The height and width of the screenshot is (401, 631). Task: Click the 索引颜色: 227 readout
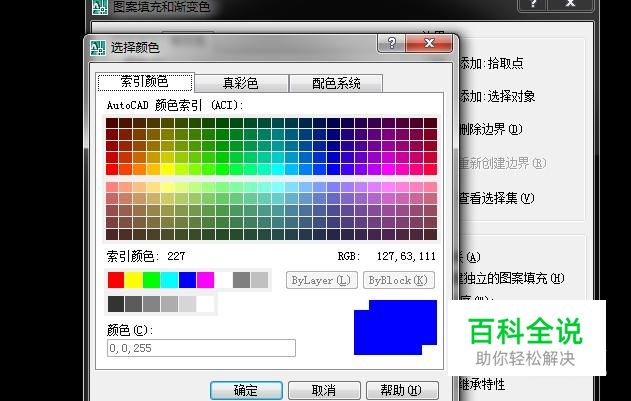pos(146,256)
